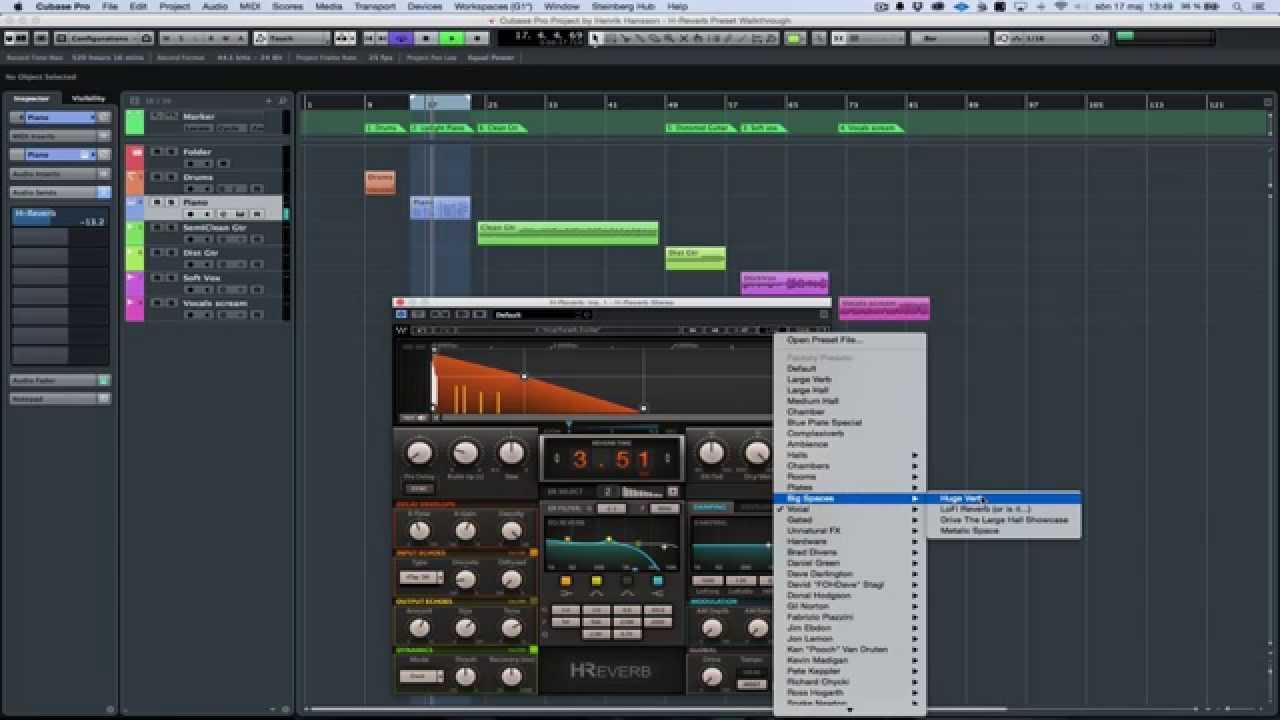
Task: Open the Input Echoes Type dropdown
Action: click(x=421, y=577)
